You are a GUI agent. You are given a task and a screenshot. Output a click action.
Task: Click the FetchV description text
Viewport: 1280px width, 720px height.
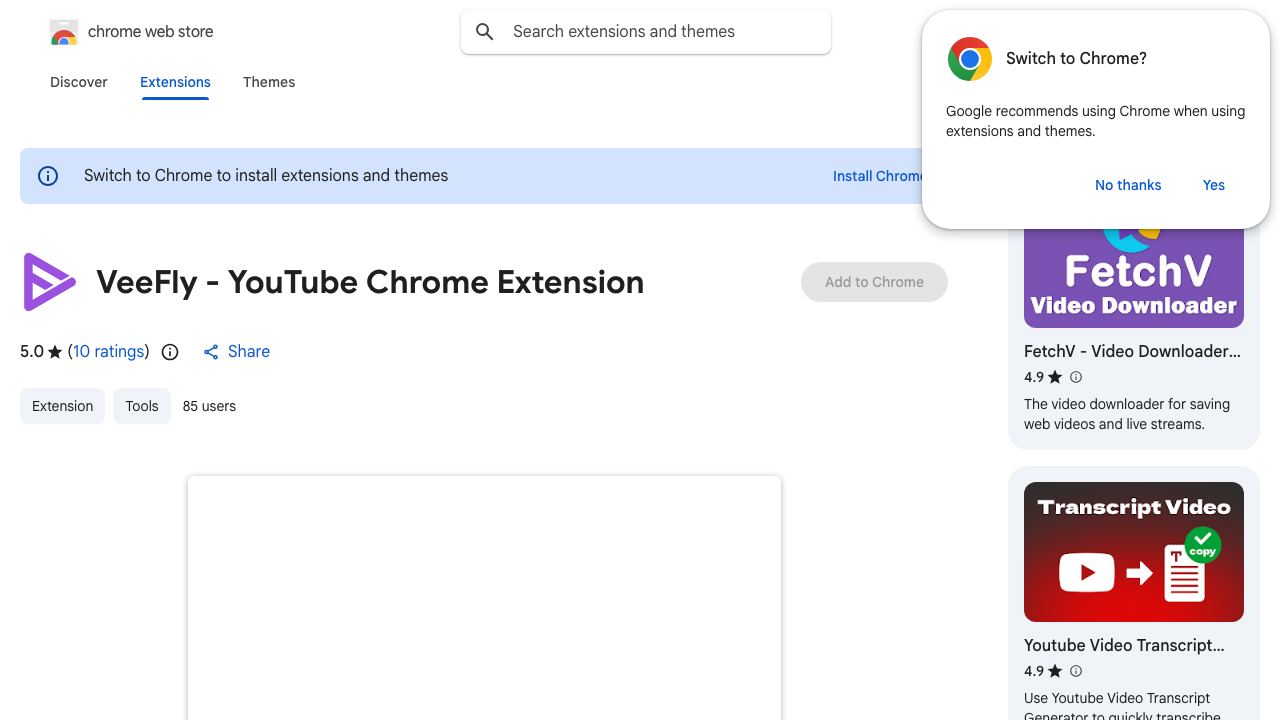pyautogui.click(x=1127, y=414)
